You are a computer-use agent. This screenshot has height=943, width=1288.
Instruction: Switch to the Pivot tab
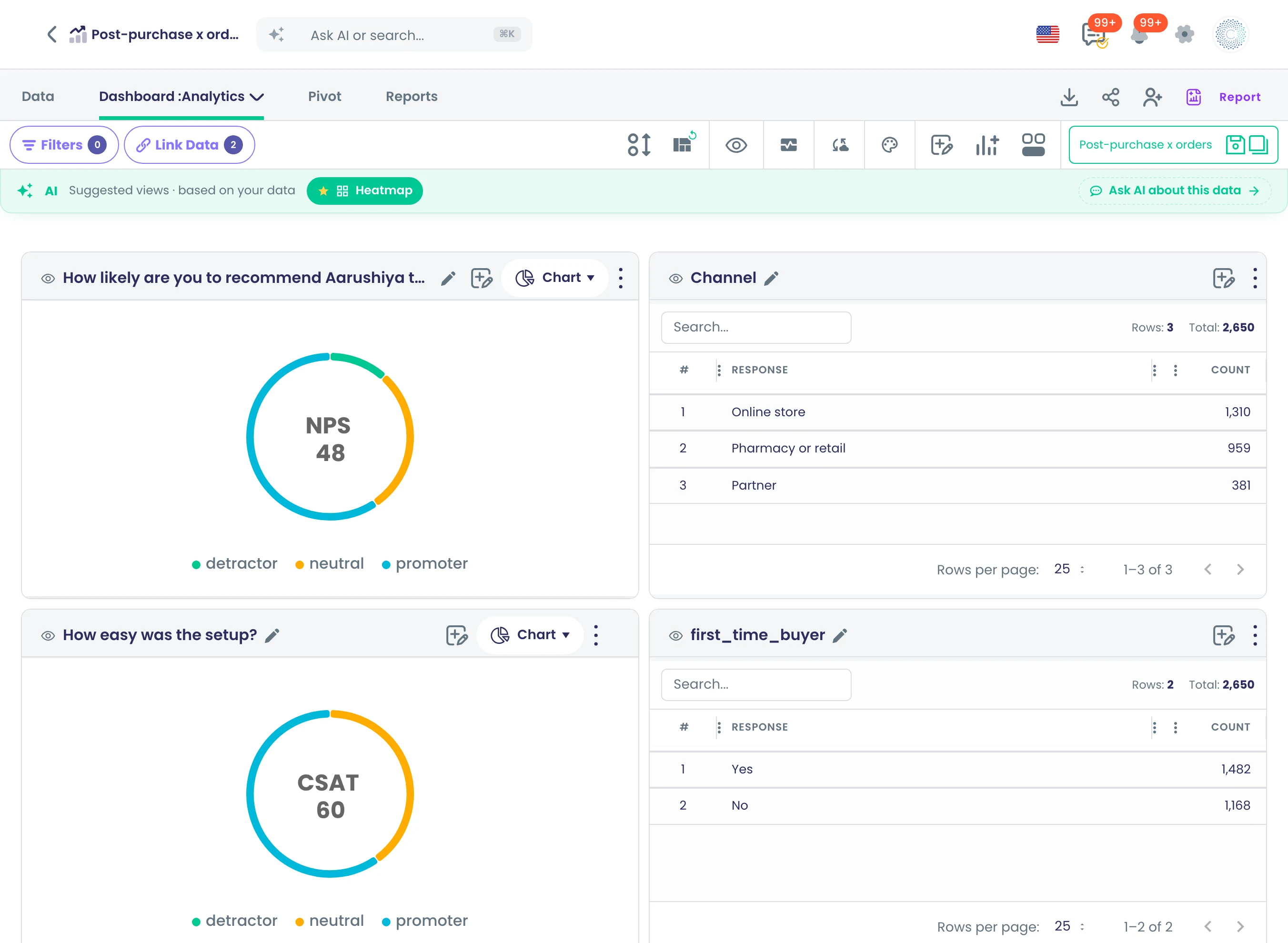324,97
